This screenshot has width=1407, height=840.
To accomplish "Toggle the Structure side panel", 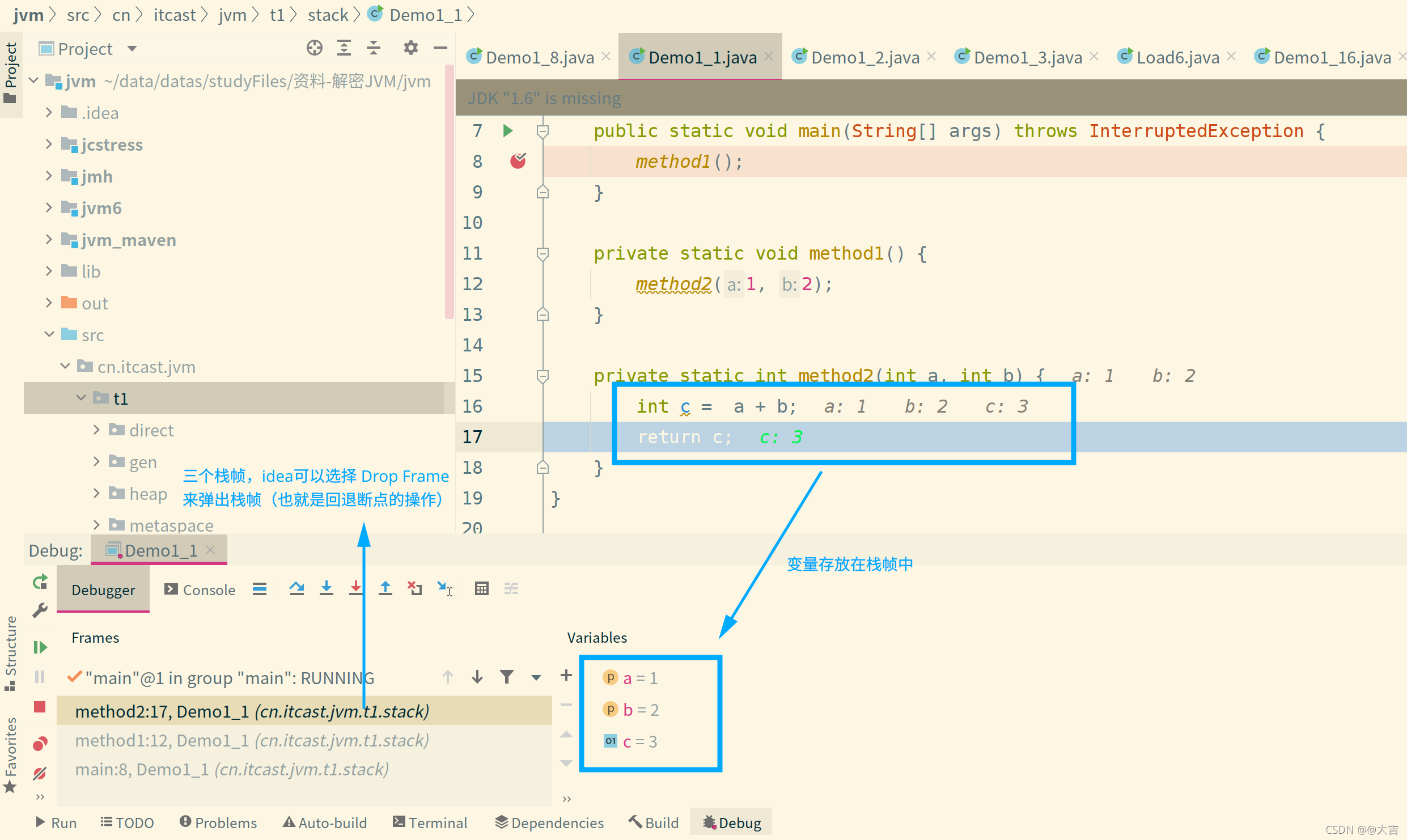I will pos(10,654).
